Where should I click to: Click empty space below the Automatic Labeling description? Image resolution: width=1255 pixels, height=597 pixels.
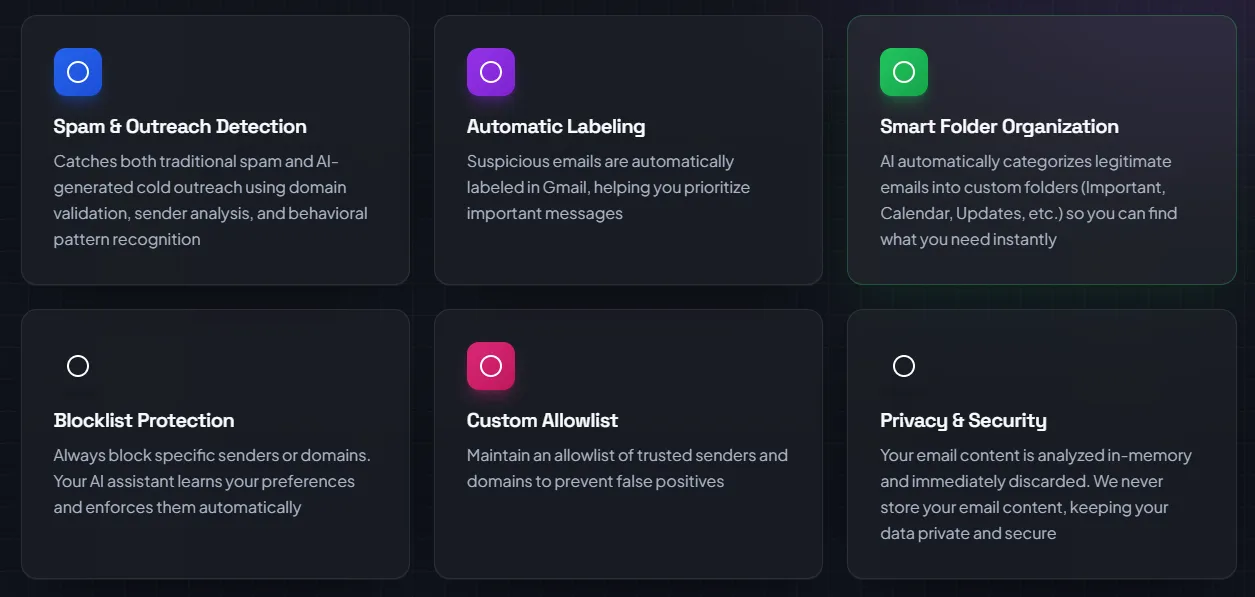point(628,253)
